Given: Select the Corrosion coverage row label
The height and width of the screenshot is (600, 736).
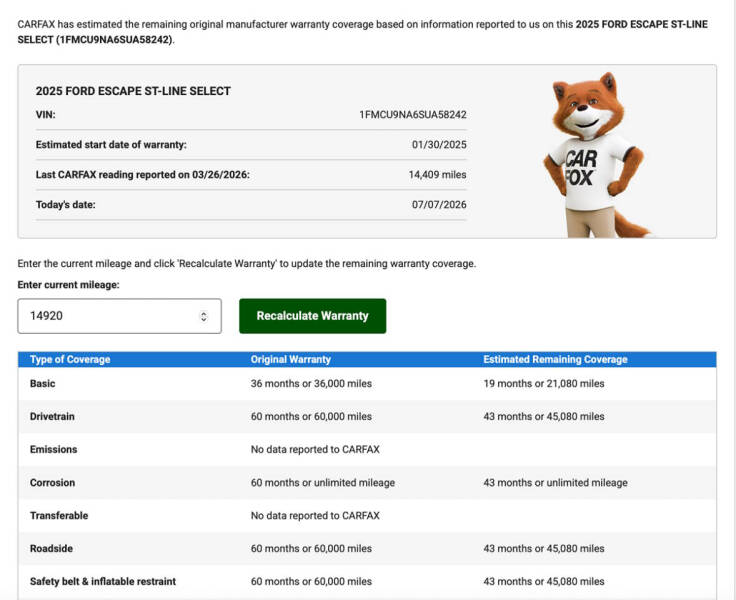Looking at the screenshot, I should [x=52, y=483].
